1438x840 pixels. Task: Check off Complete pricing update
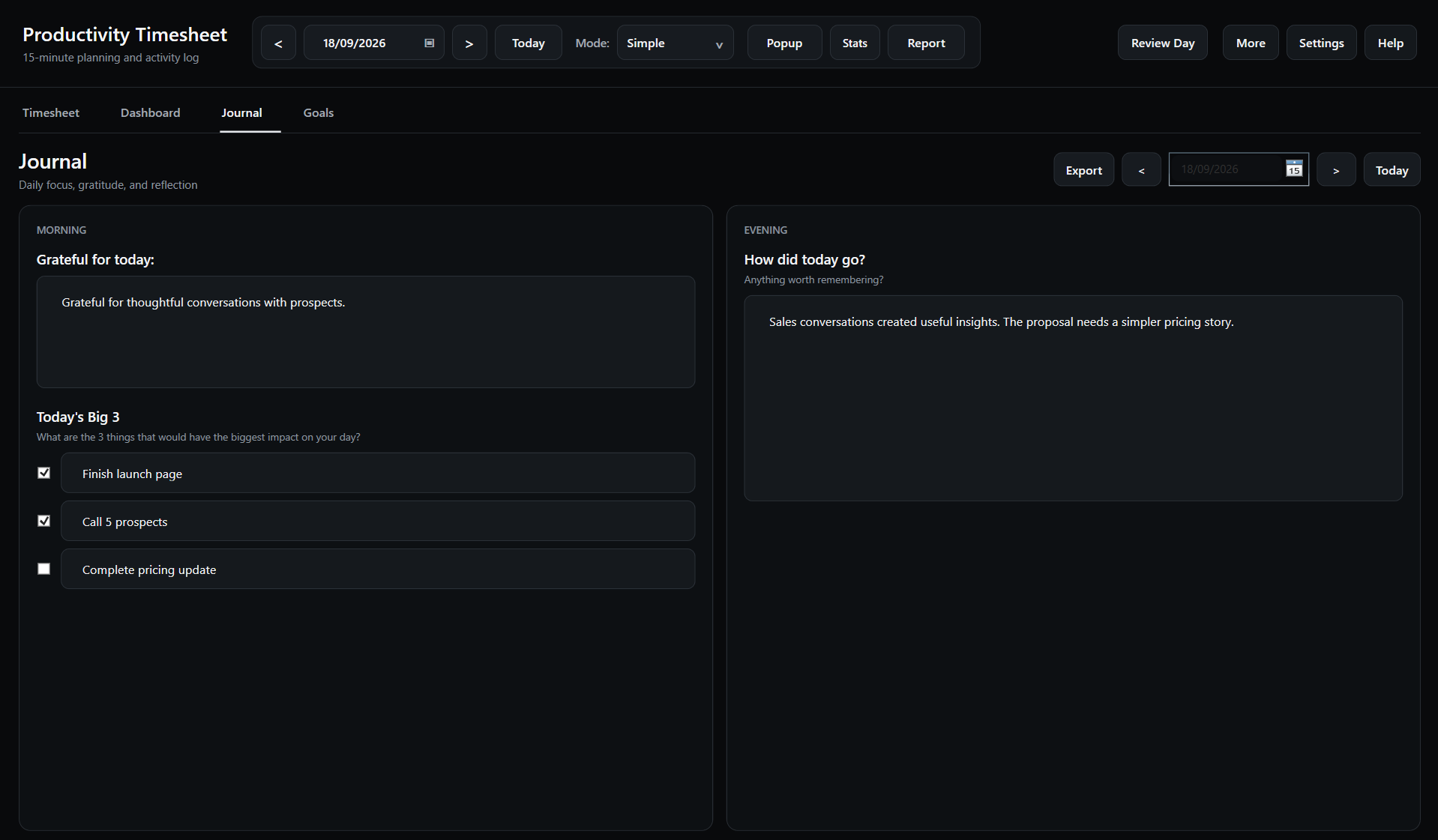pos(44,569)
